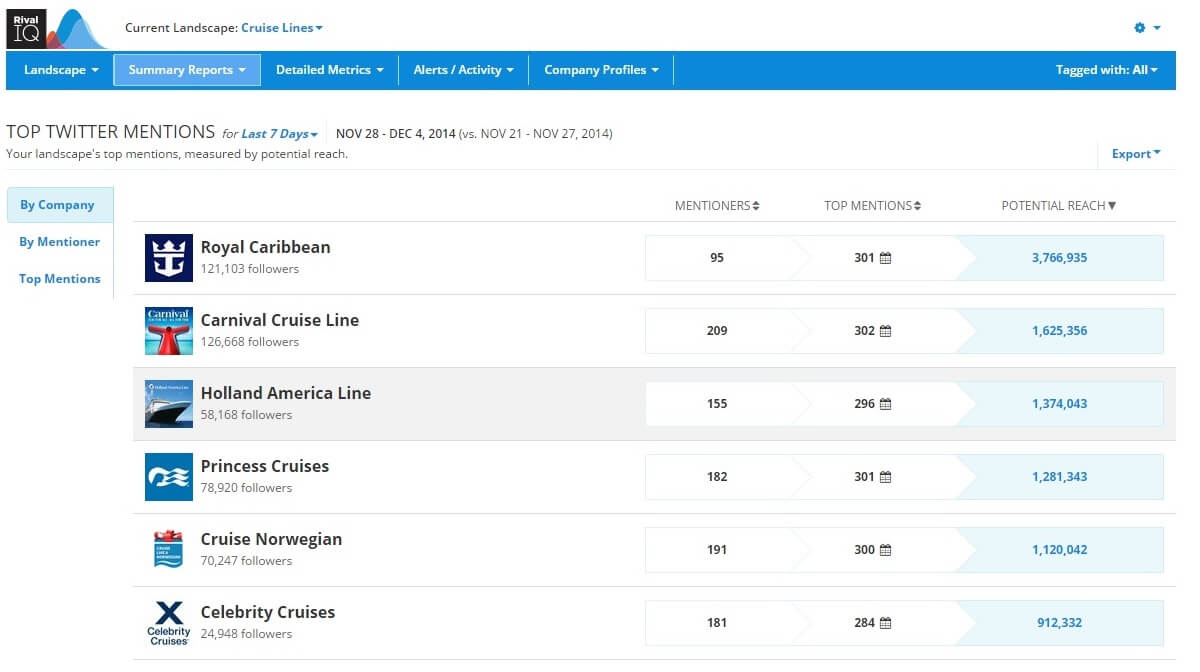Click Holland America mentioners count 155

(717, 404)
